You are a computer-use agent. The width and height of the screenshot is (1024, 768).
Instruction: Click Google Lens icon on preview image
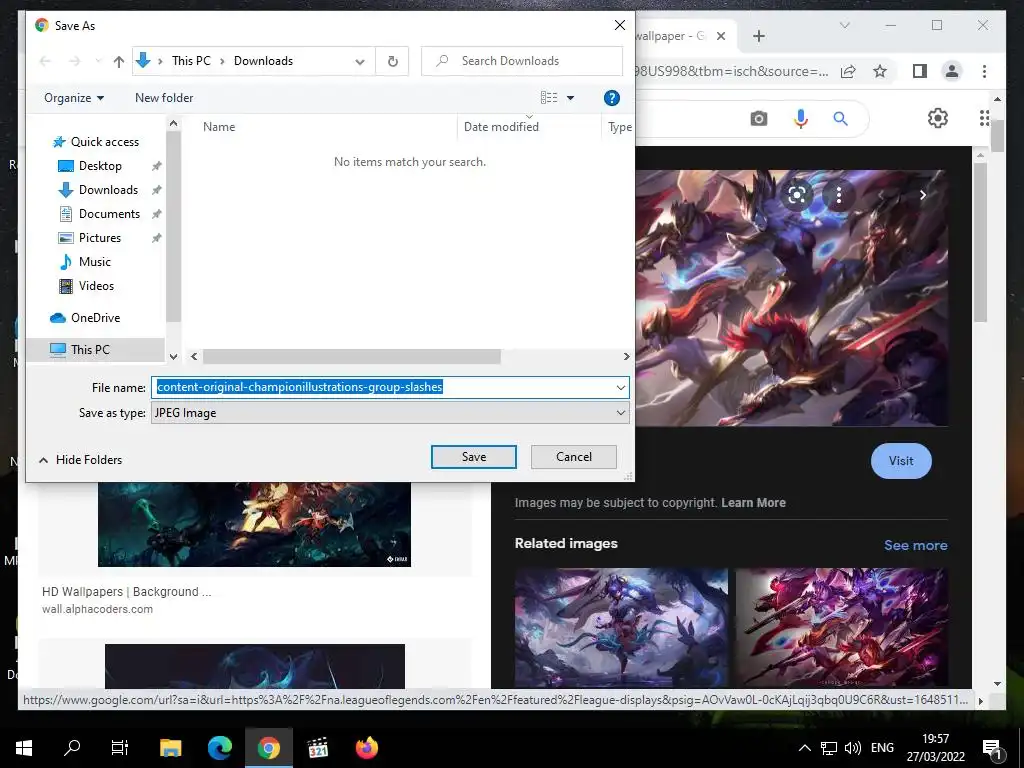[797, 195]
